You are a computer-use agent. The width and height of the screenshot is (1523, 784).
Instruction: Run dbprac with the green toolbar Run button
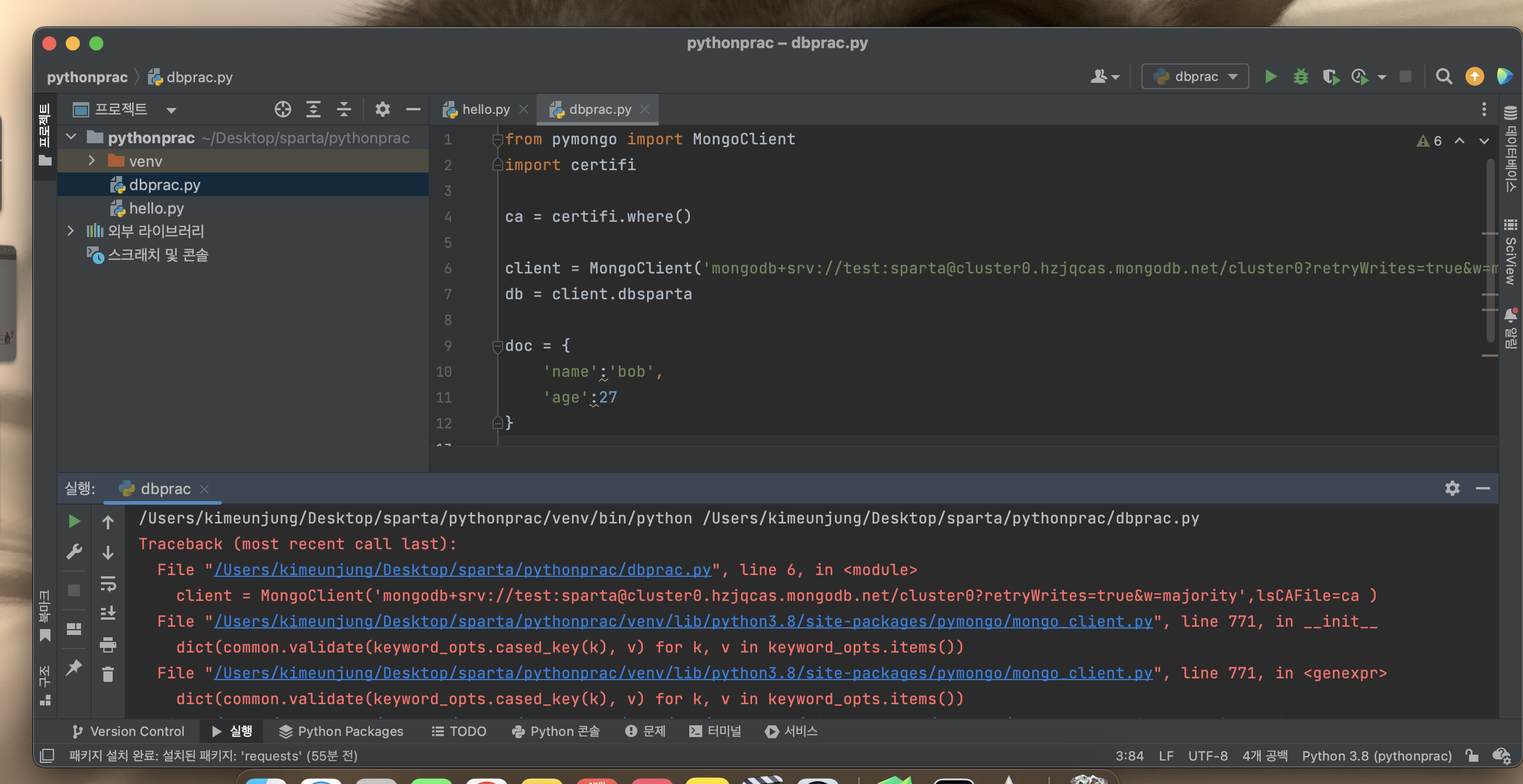(x=1271, y=77)
